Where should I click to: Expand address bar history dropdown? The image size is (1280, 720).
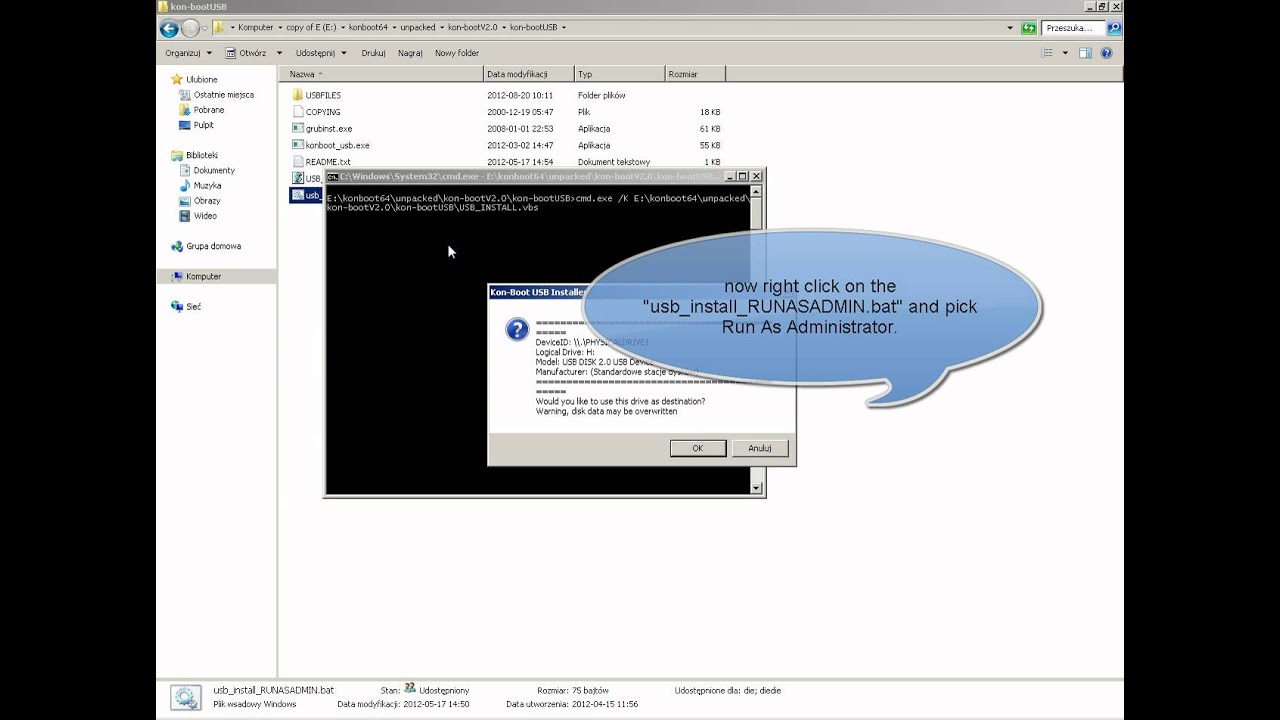[x=1010, y=28]
